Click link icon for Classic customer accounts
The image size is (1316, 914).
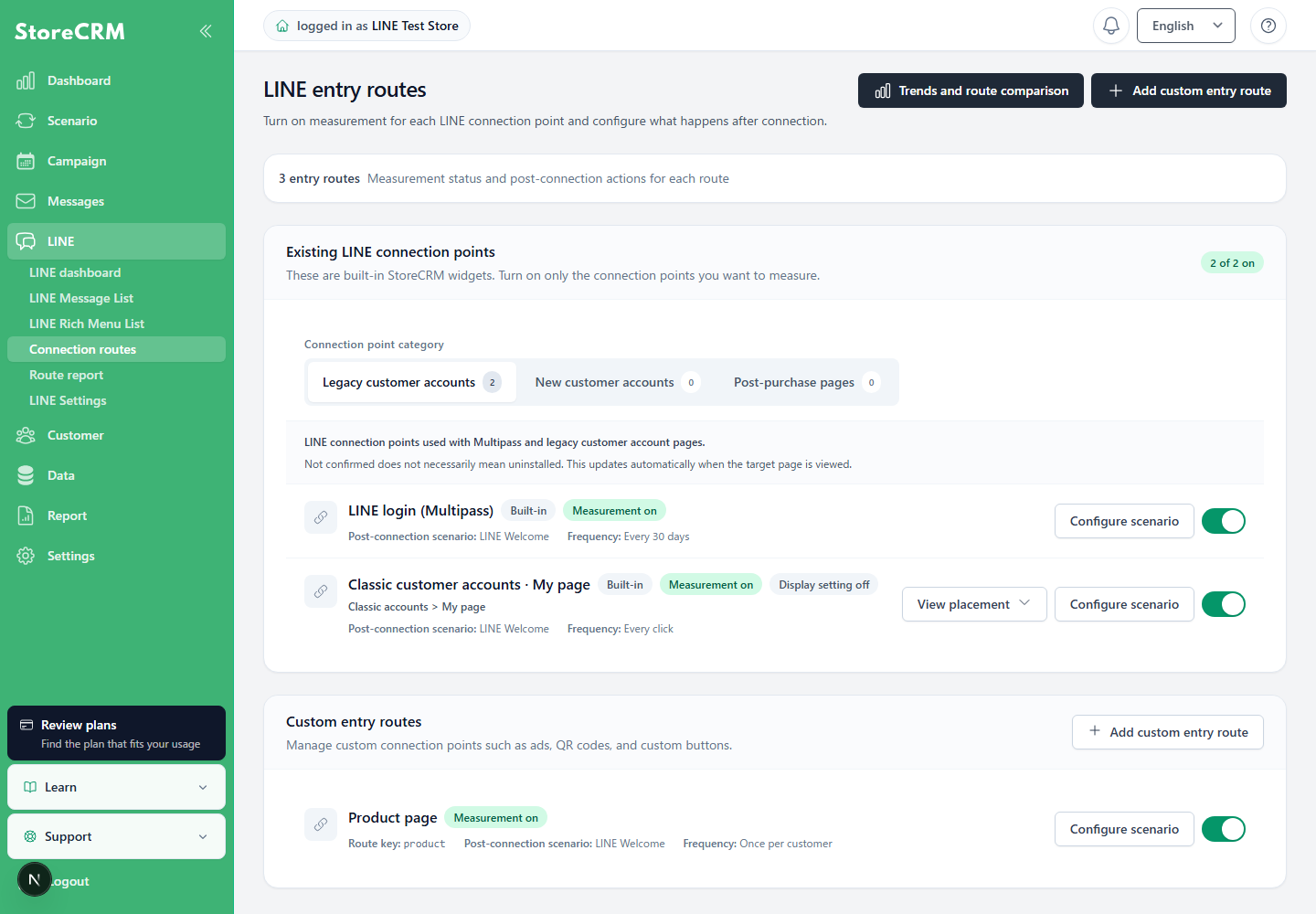321,591
